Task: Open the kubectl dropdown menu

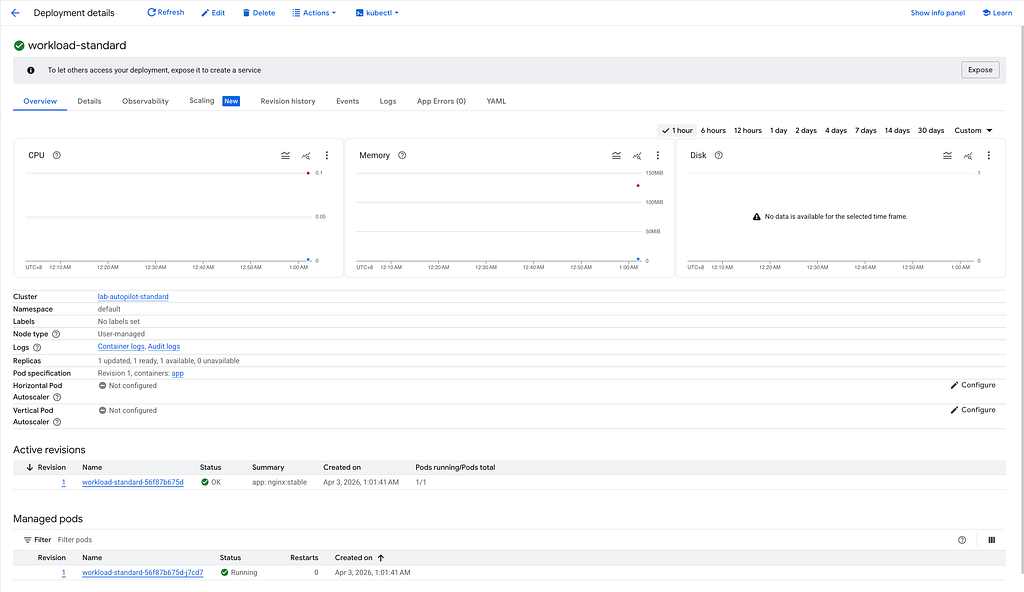Action: click(377, 13)
